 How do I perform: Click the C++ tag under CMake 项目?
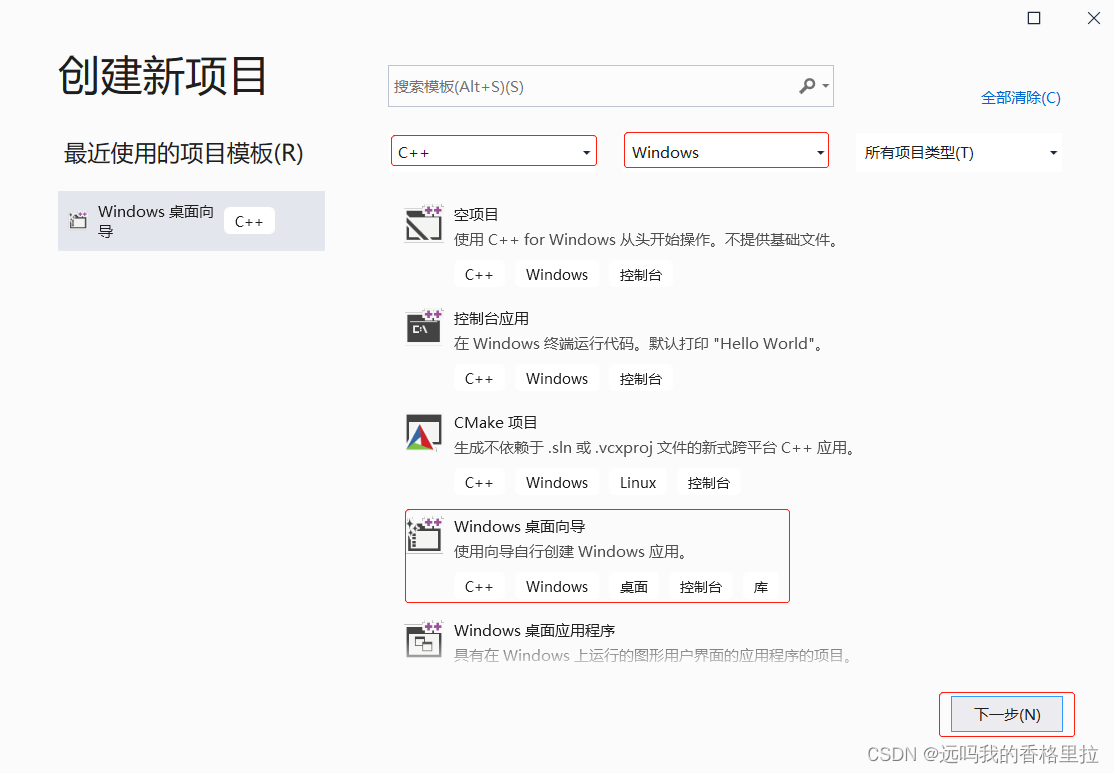click(479, 482)
